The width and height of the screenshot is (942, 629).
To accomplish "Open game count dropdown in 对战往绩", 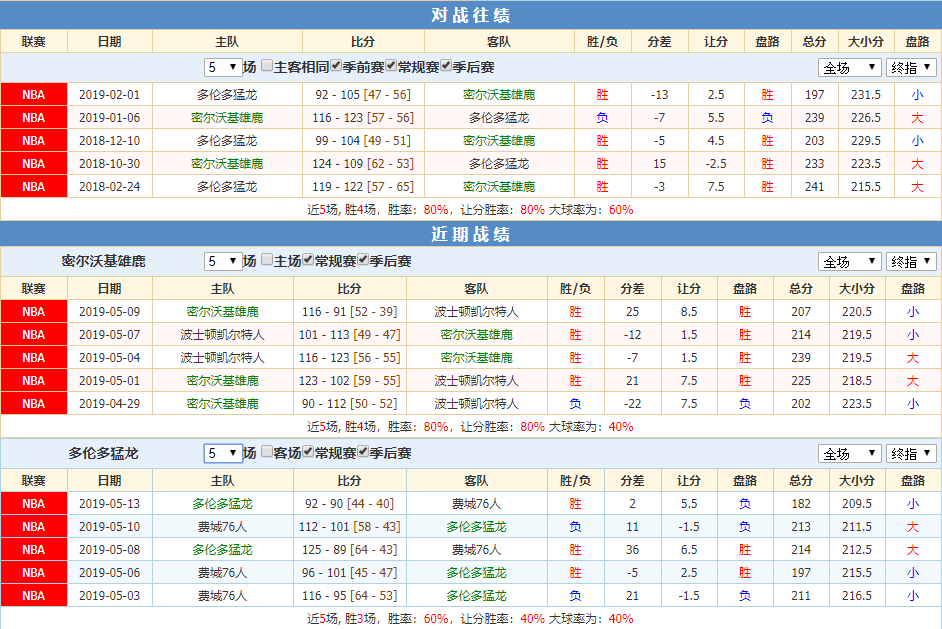I will pos(223,67).
